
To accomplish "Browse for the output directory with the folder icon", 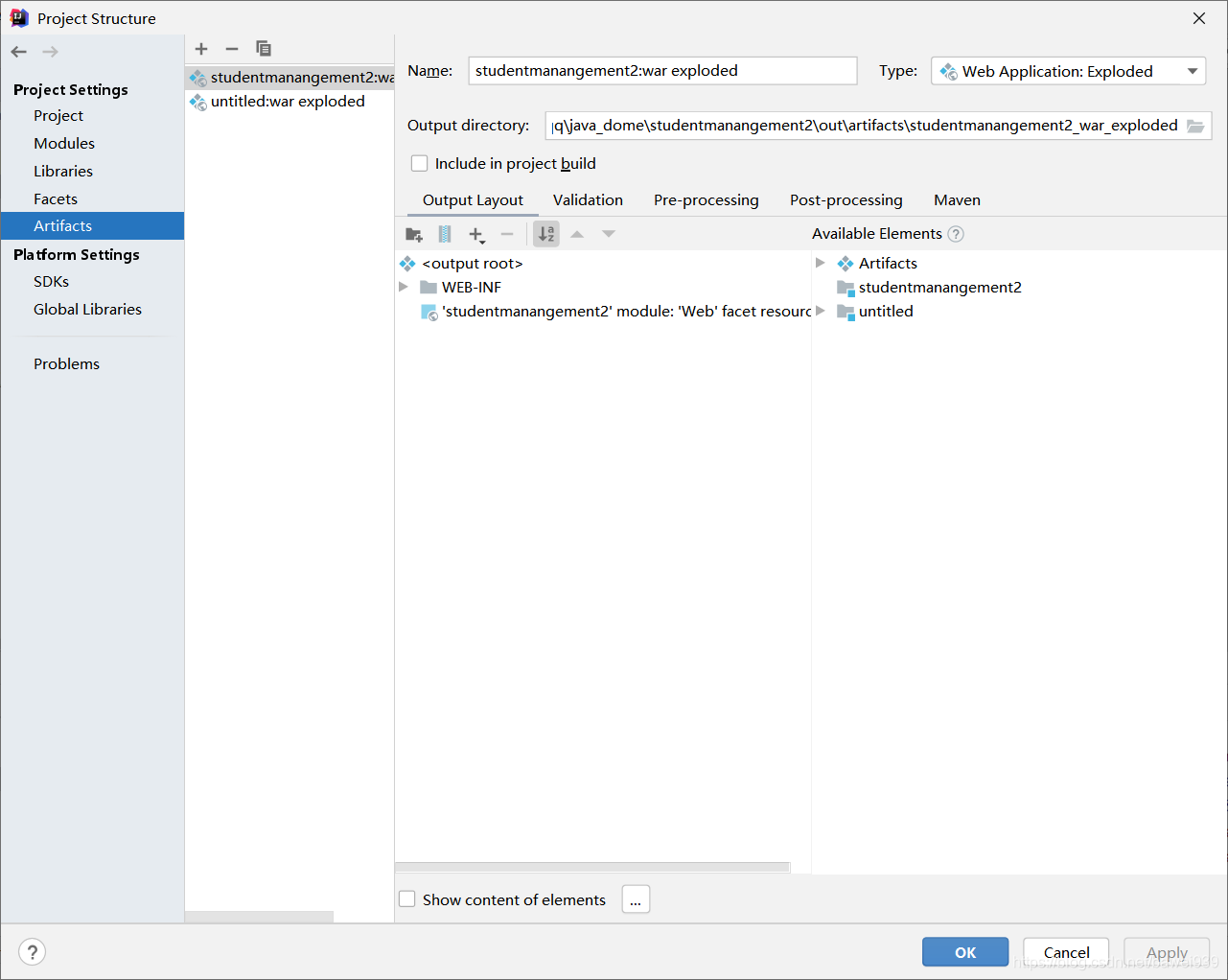I will [x=1195, y=126].
